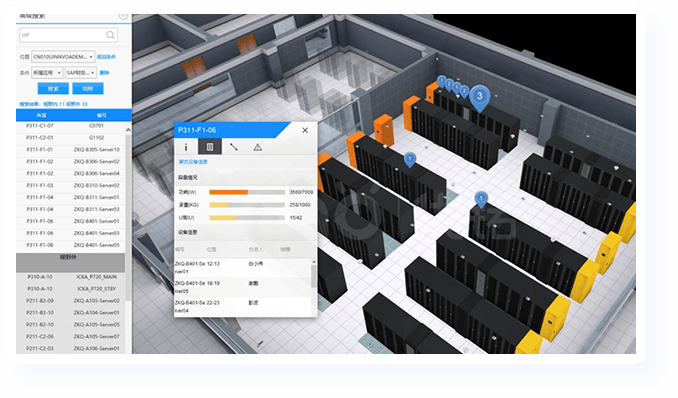Image resolution: width=678 pixels, height=398 pixels.
Task: Select the row with ZXQ-A105-Server07
Action: point(71,337)
